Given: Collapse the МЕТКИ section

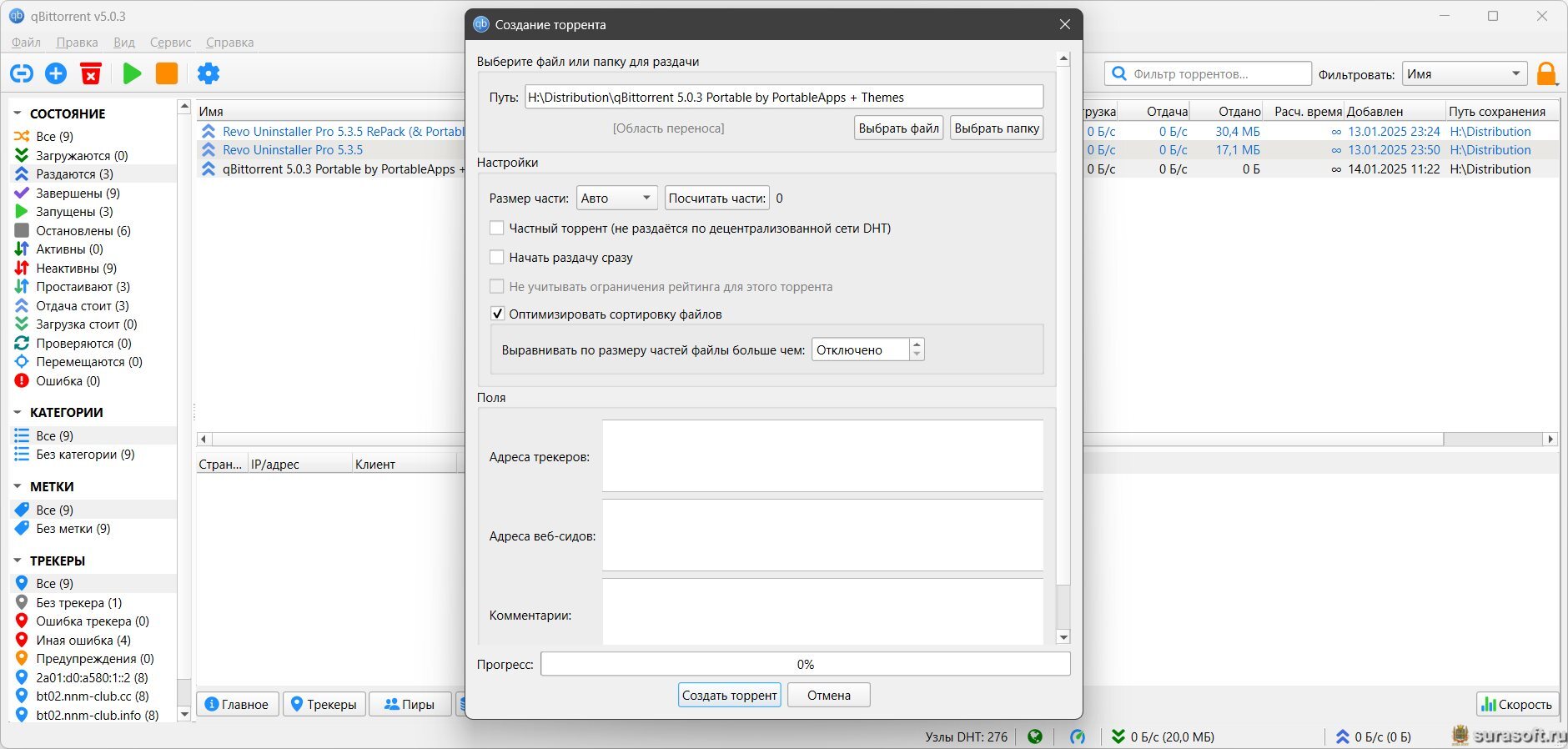Looking at the screenshot, I should 18,486.
